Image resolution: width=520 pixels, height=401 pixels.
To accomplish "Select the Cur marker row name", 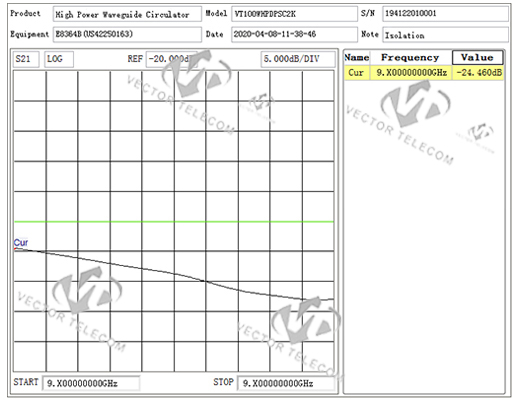I will coord(357,73).
